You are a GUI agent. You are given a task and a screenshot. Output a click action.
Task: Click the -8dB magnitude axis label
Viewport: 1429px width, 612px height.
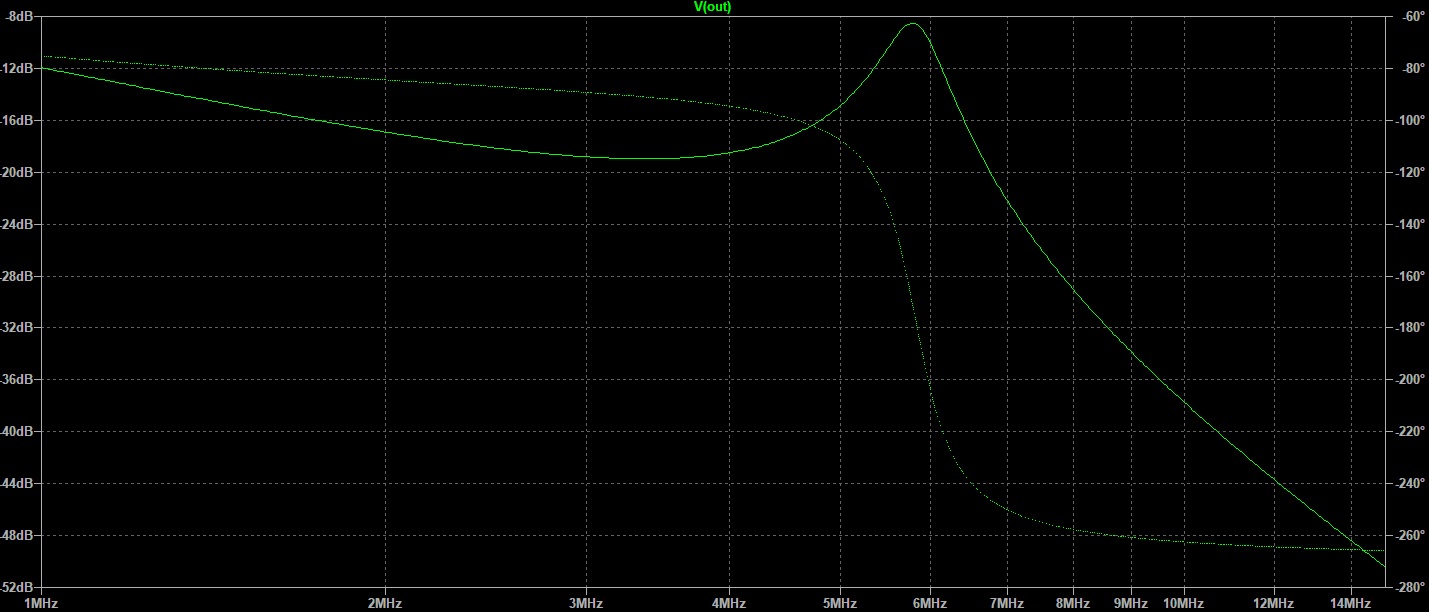coord(20,17)
